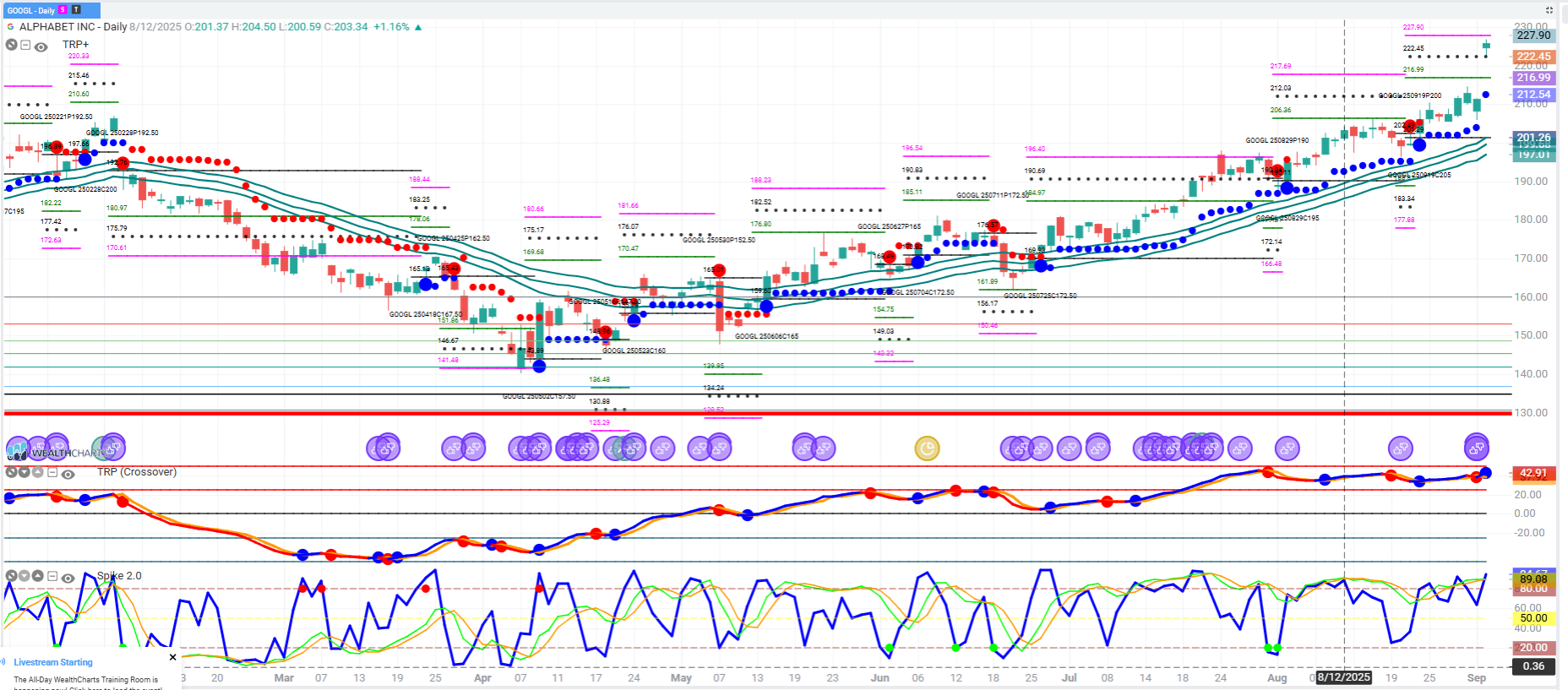Move the Spike 2.0 panel down
This screenshot has height=690, width=1568.
(x=24, y=576)
